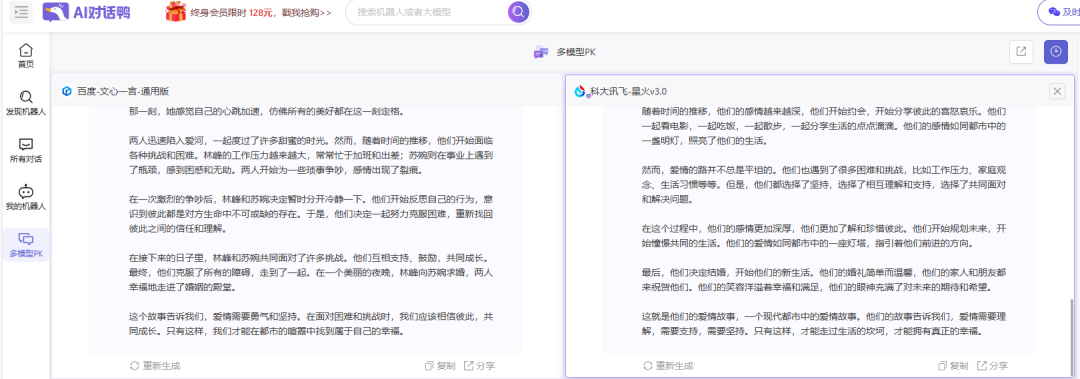
Task: Click the paragraph starting 在接下来的日子里
Action: (311, 272)
